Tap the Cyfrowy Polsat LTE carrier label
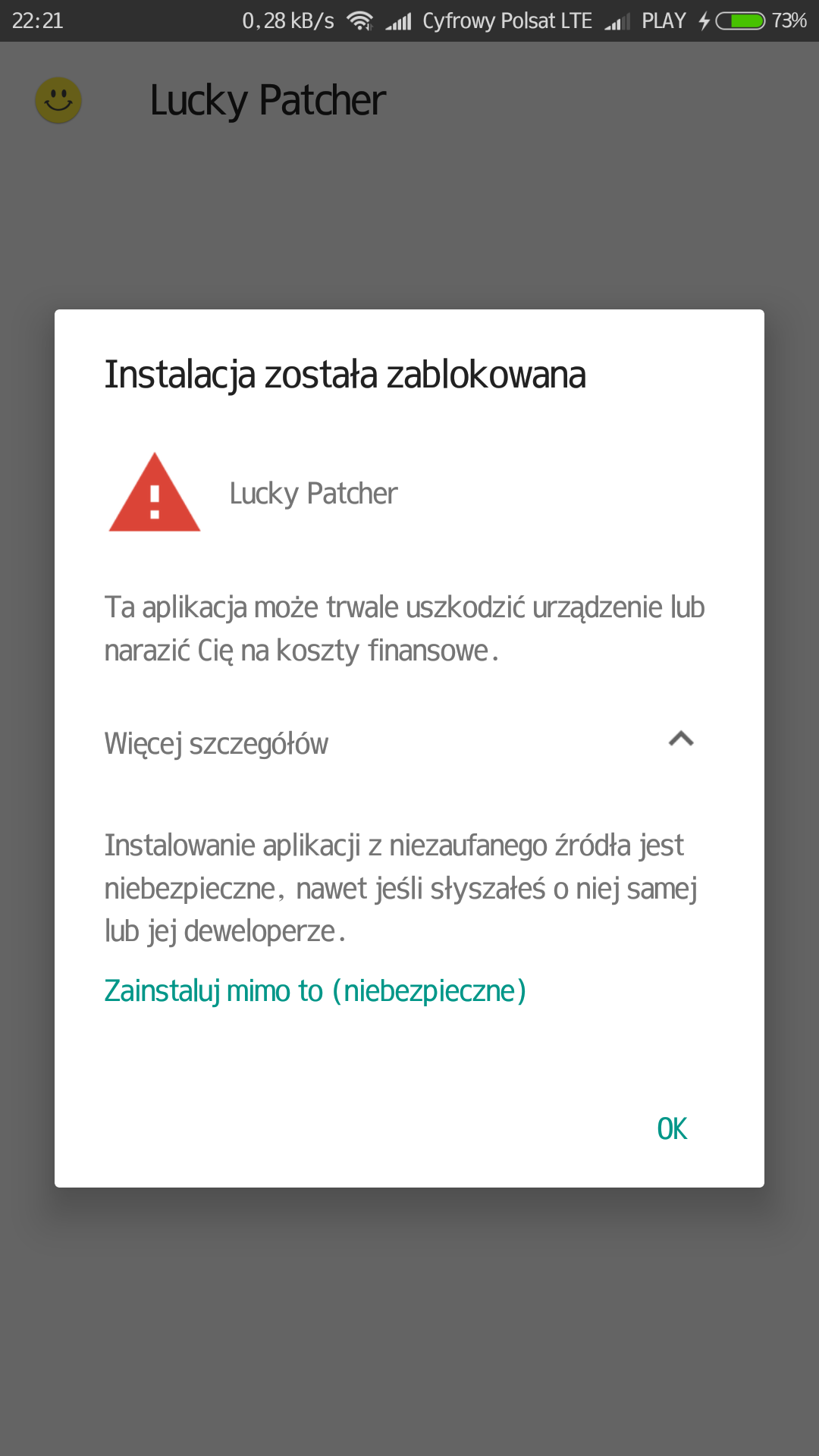This screenshot has width=819, height=1456. click(x=507, y=20)
